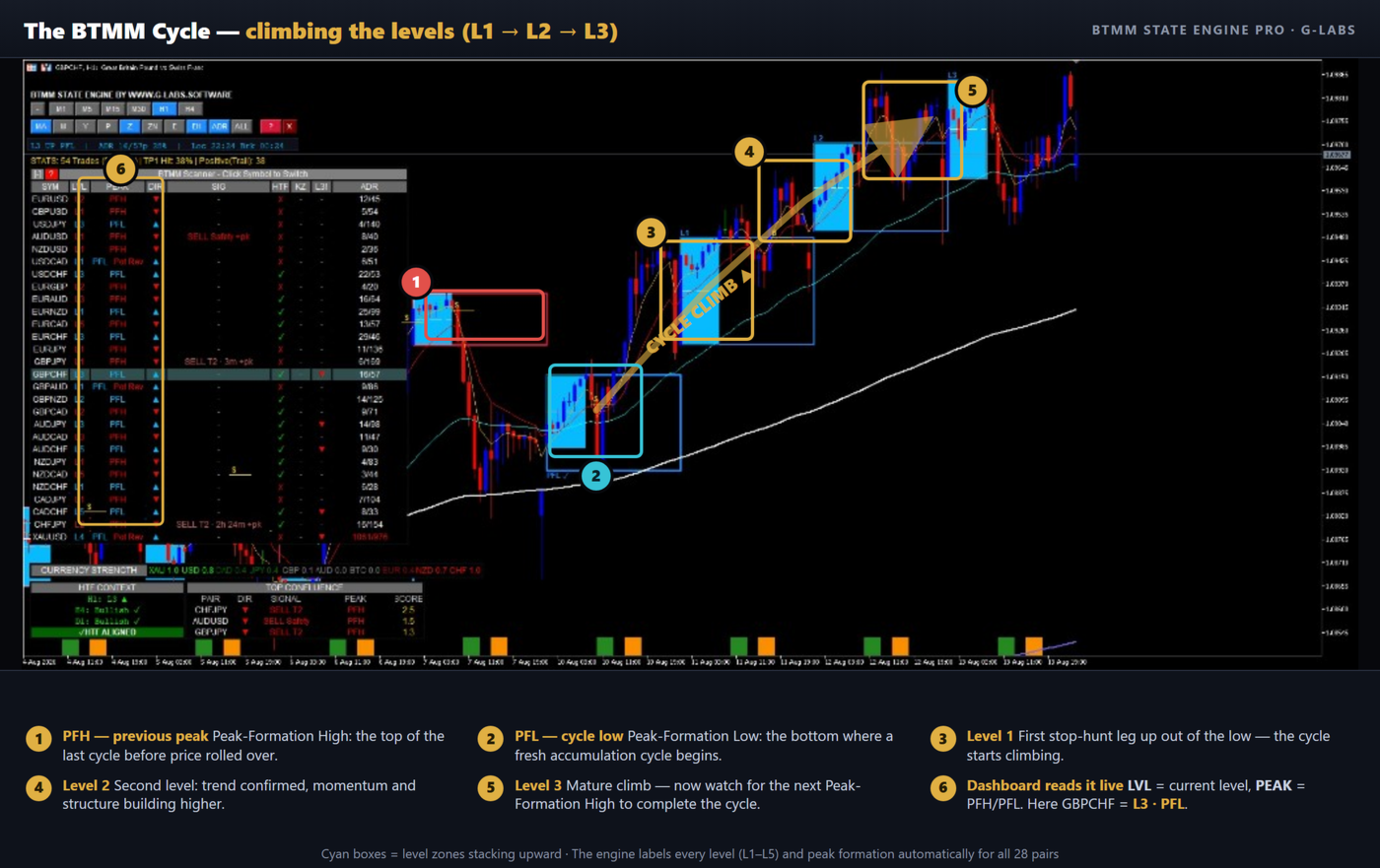Toggle the blue ADR button in the toolbar
The image size is (1380, 868).
pos(219,126)
